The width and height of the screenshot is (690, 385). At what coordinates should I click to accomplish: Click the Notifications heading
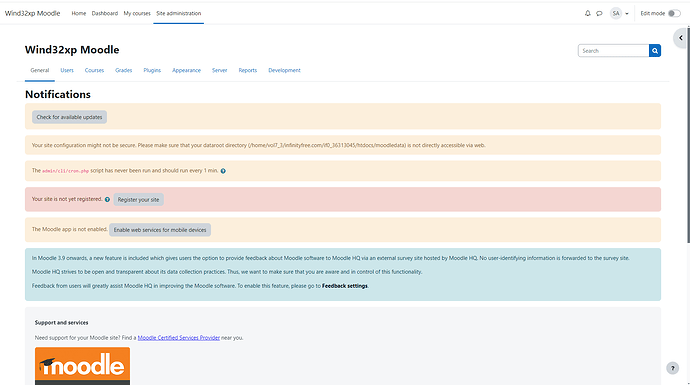point(58,94)
